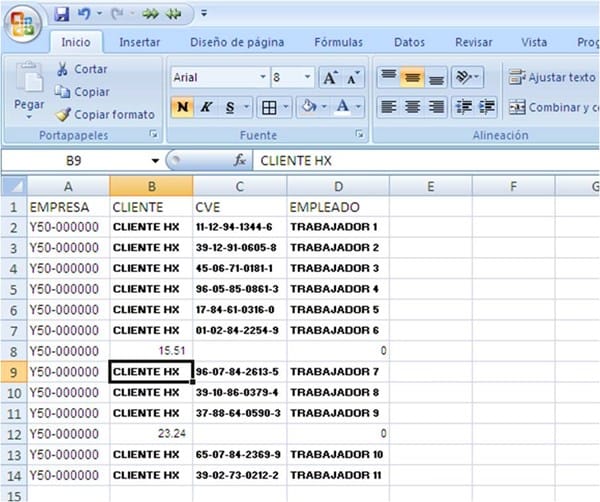This screenshot has height=502, width=600.
Task: Click the Cut scissors icon
Action: (62, 69)
